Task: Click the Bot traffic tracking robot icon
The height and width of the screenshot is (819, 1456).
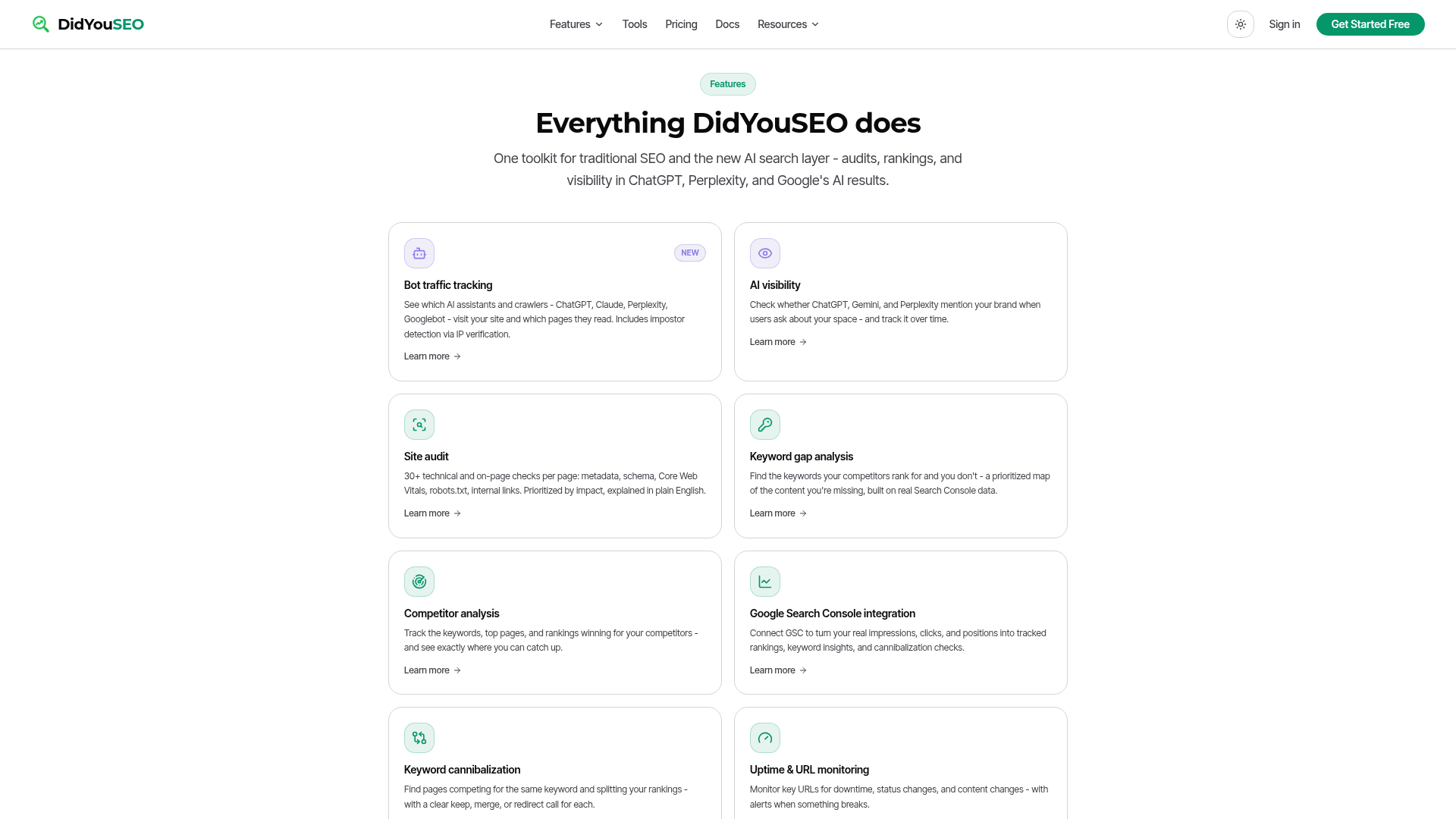Action: pyautogui.click(x=419, y=253)
